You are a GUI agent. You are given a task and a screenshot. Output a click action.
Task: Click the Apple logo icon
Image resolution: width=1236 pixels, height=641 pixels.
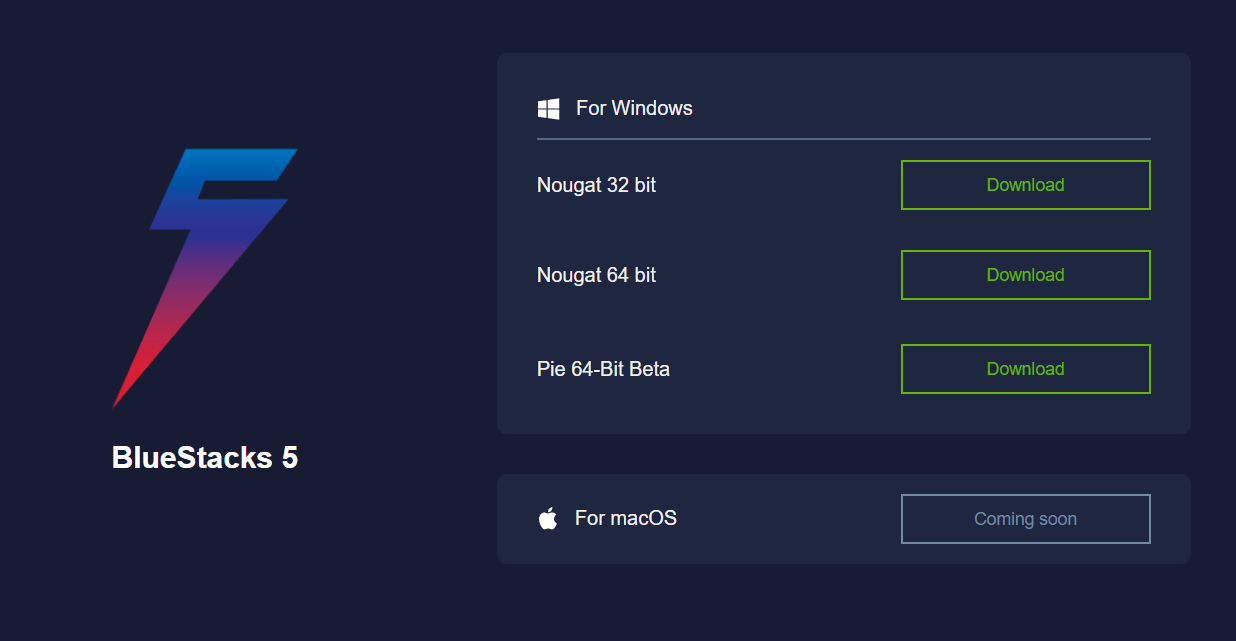click(548, 518)
